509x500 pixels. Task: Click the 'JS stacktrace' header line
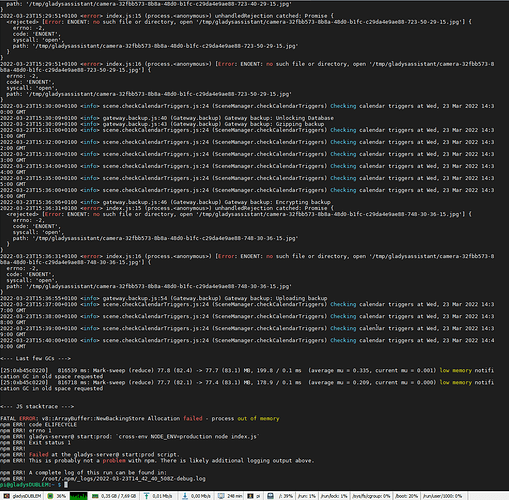(x=37, y=406)
